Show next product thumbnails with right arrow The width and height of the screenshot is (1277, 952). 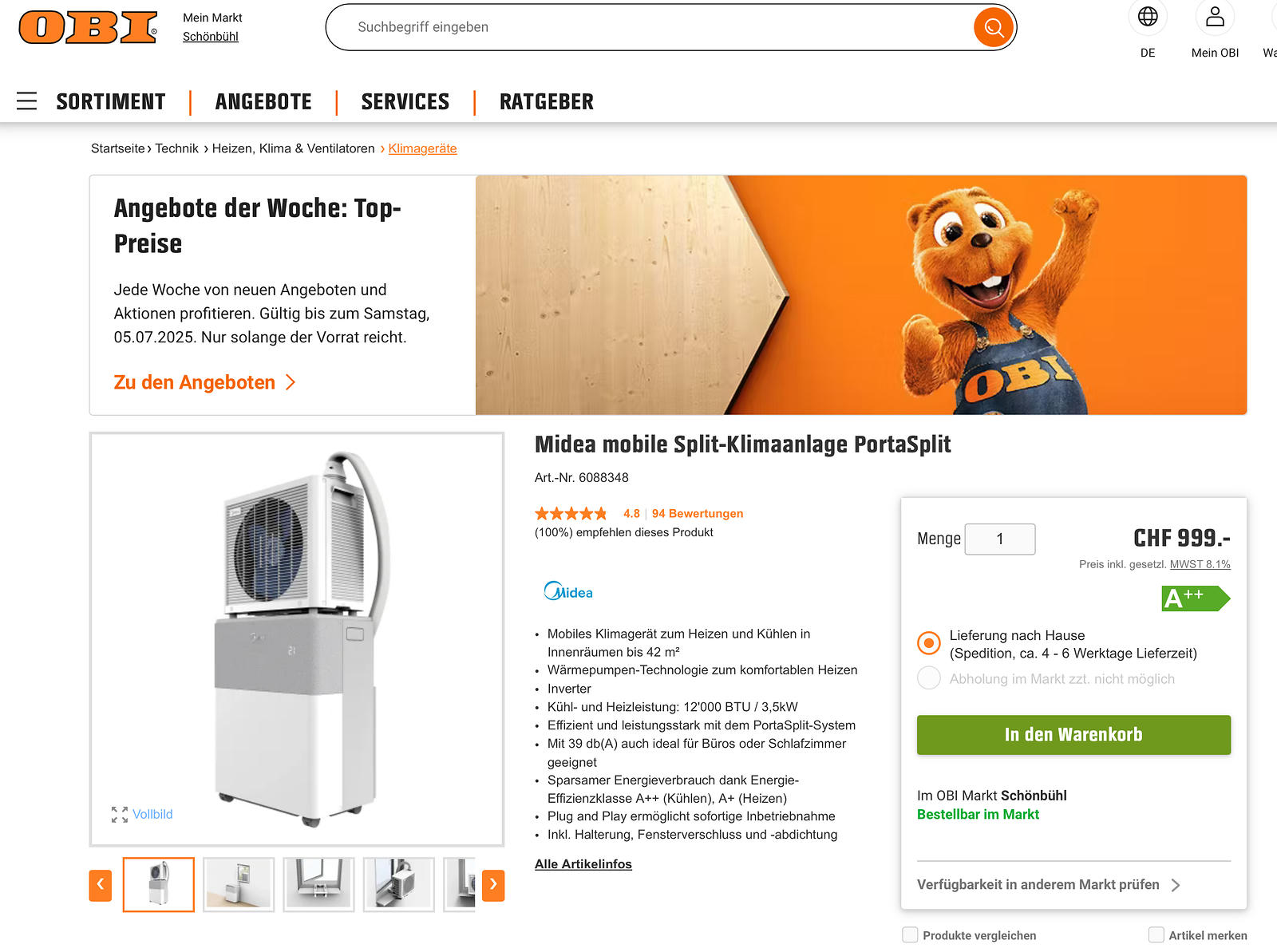pos(493,884)
